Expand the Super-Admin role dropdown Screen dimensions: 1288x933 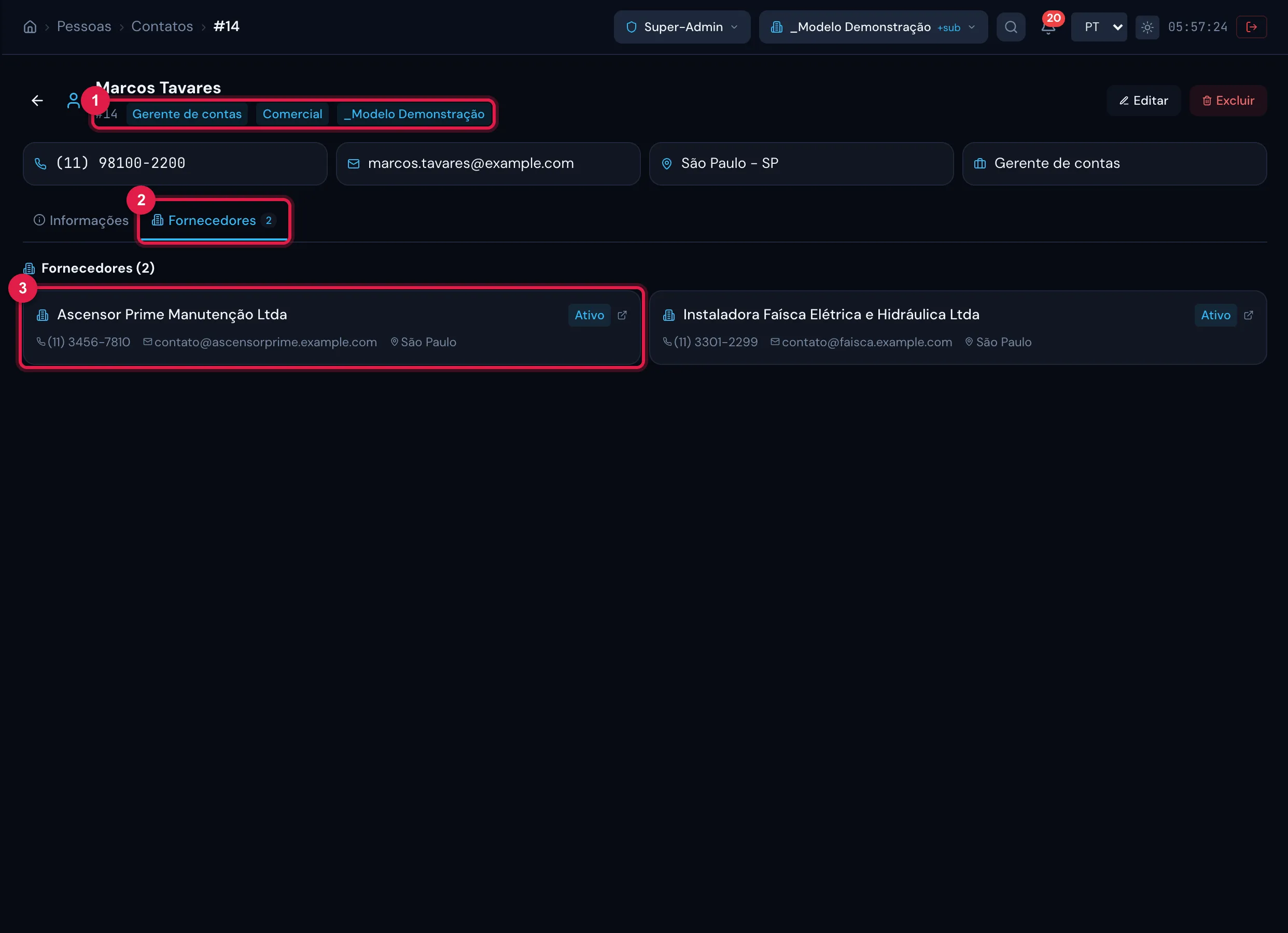pos(681,26)
